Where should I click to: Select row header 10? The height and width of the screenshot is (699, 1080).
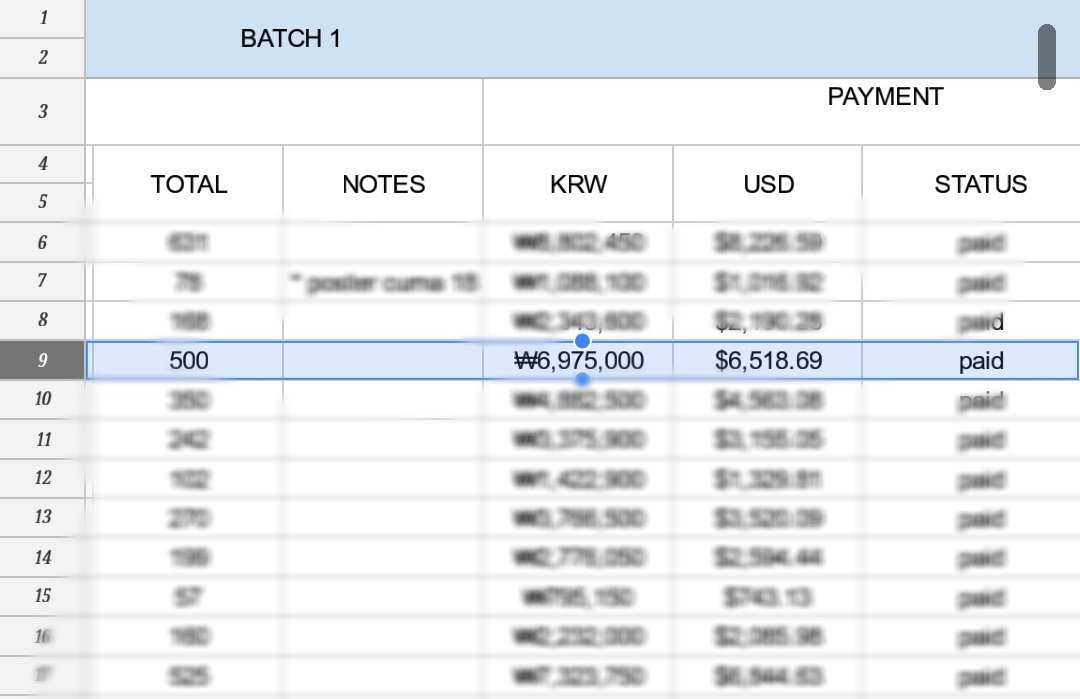[x=42, y=399]
